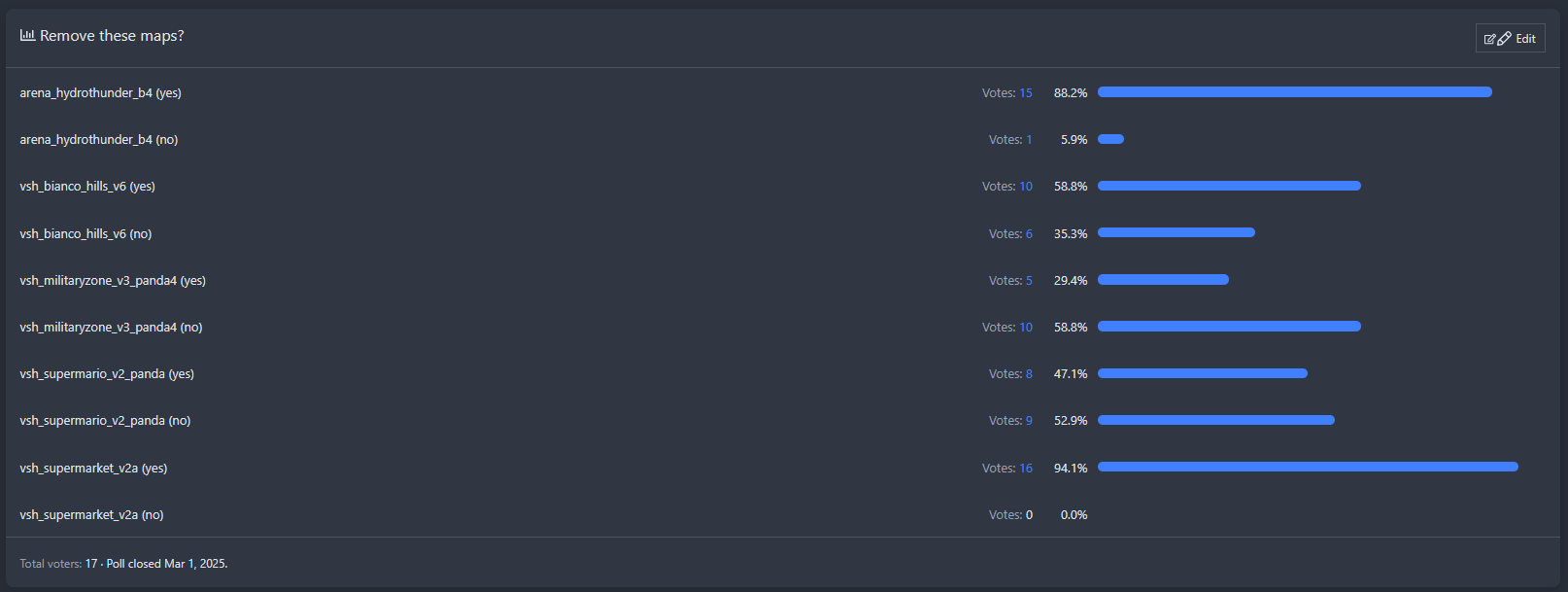
Task: Click the "Remove these maps?" poll title
Action: point(112,36)
